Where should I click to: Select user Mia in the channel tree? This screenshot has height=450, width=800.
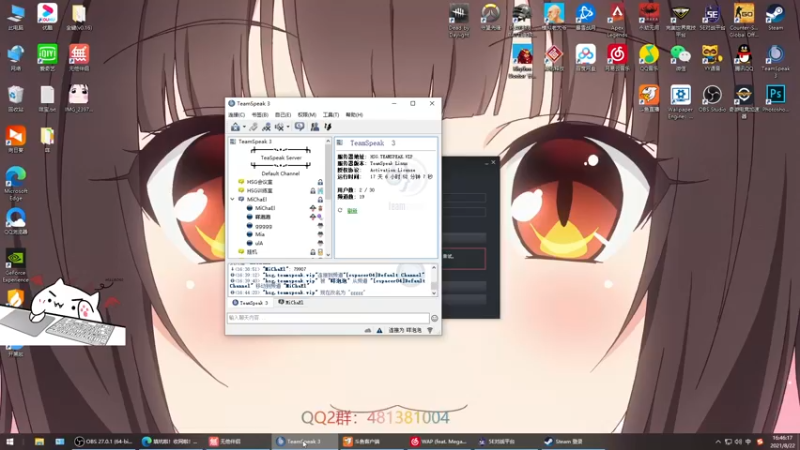[x=260, y=235]
